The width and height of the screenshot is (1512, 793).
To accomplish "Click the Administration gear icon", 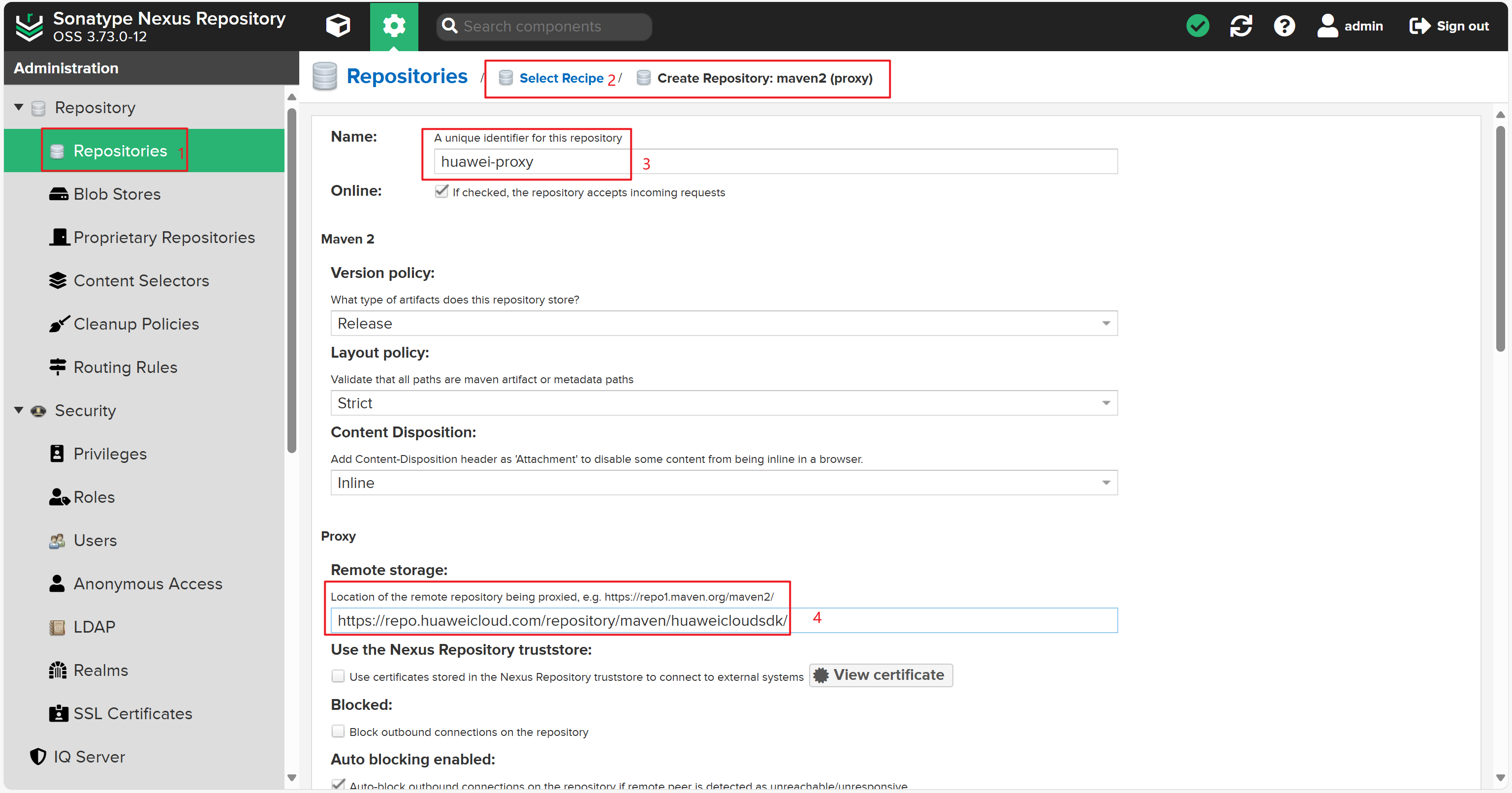I will [394, 26].
